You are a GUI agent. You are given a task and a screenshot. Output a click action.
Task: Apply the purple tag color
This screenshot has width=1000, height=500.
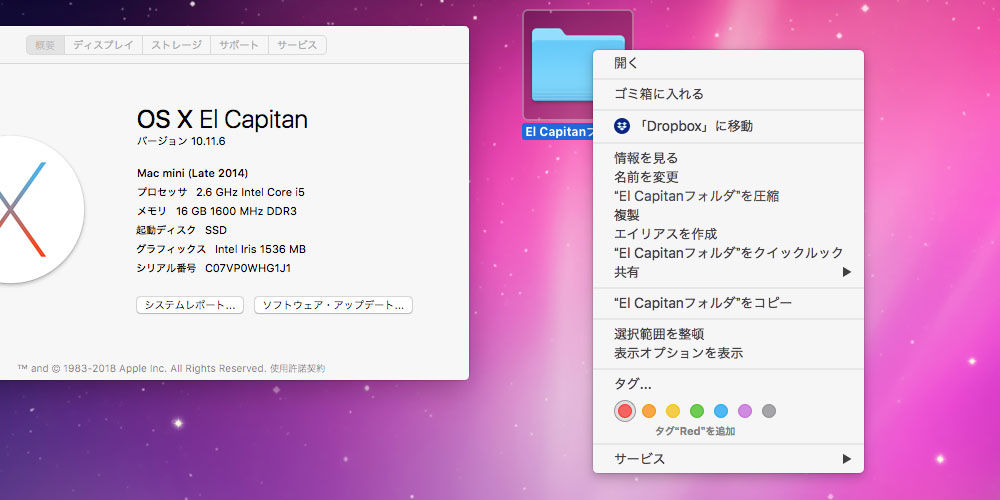[x=745, y=411]
